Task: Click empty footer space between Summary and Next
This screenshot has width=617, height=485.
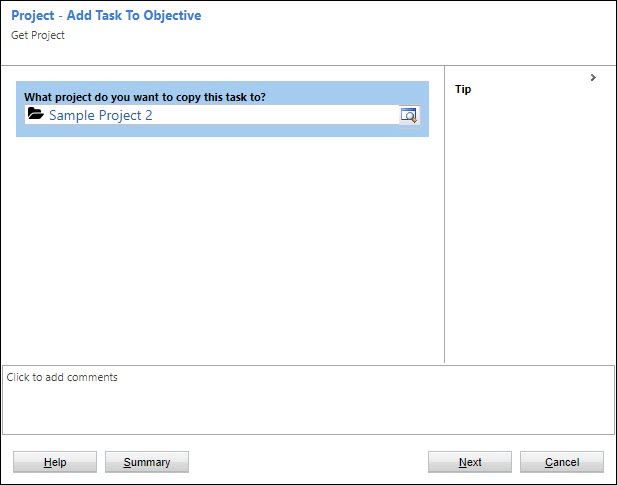Action: pyautogui.click(x=308, y=462)
